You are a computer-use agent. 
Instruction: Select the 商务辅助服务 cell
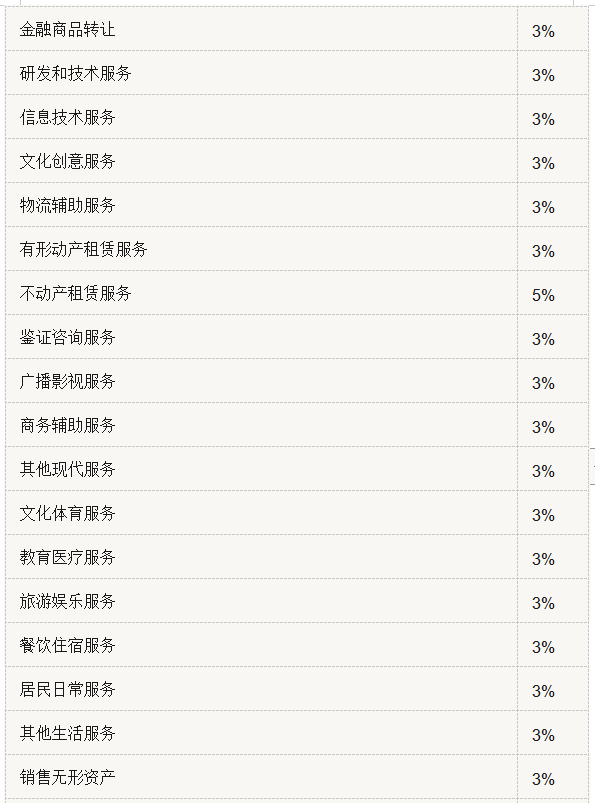pyautogui.click(x=67, y=426)
